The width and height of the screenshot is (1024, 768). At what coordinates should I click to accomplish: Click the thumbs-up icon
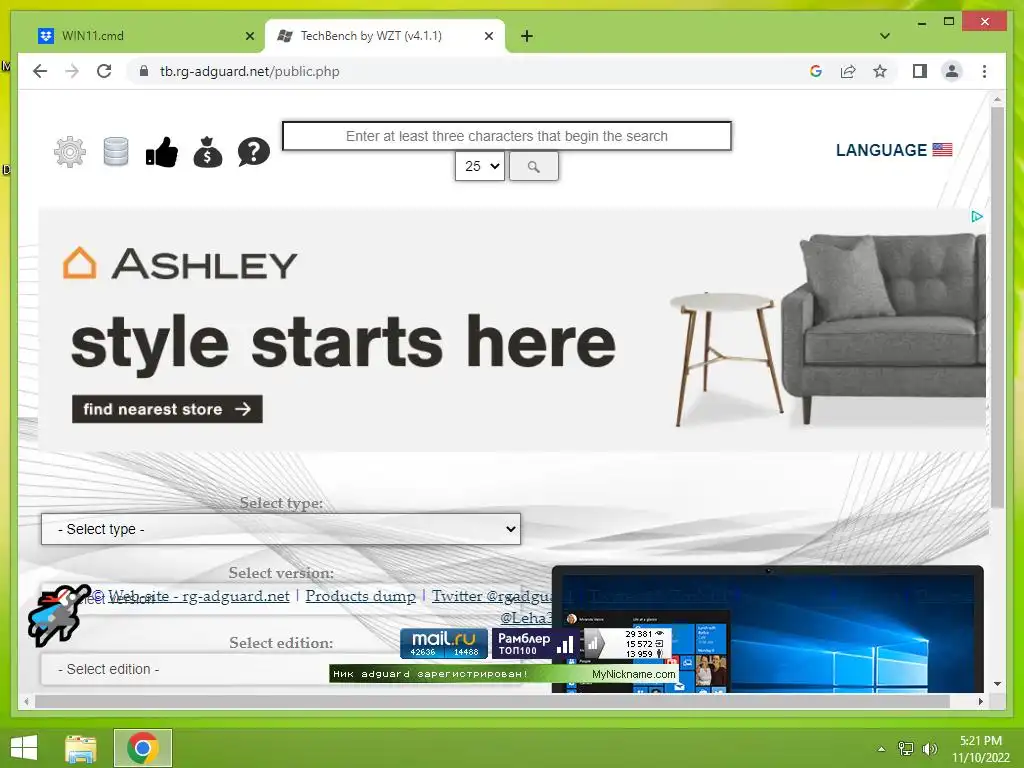[161, 152]
